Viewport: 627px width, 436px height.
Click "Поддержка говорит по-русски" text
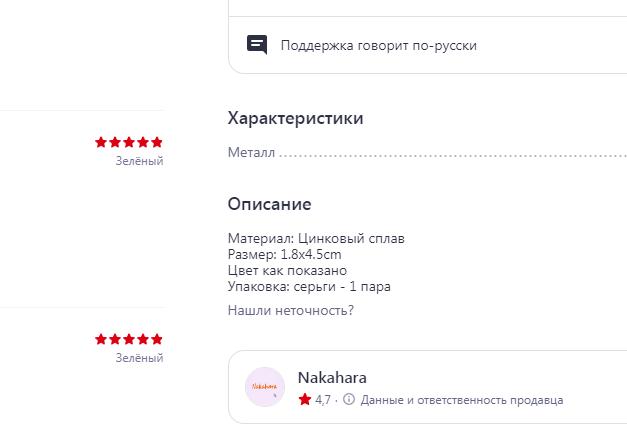click(x=378, y=45)
